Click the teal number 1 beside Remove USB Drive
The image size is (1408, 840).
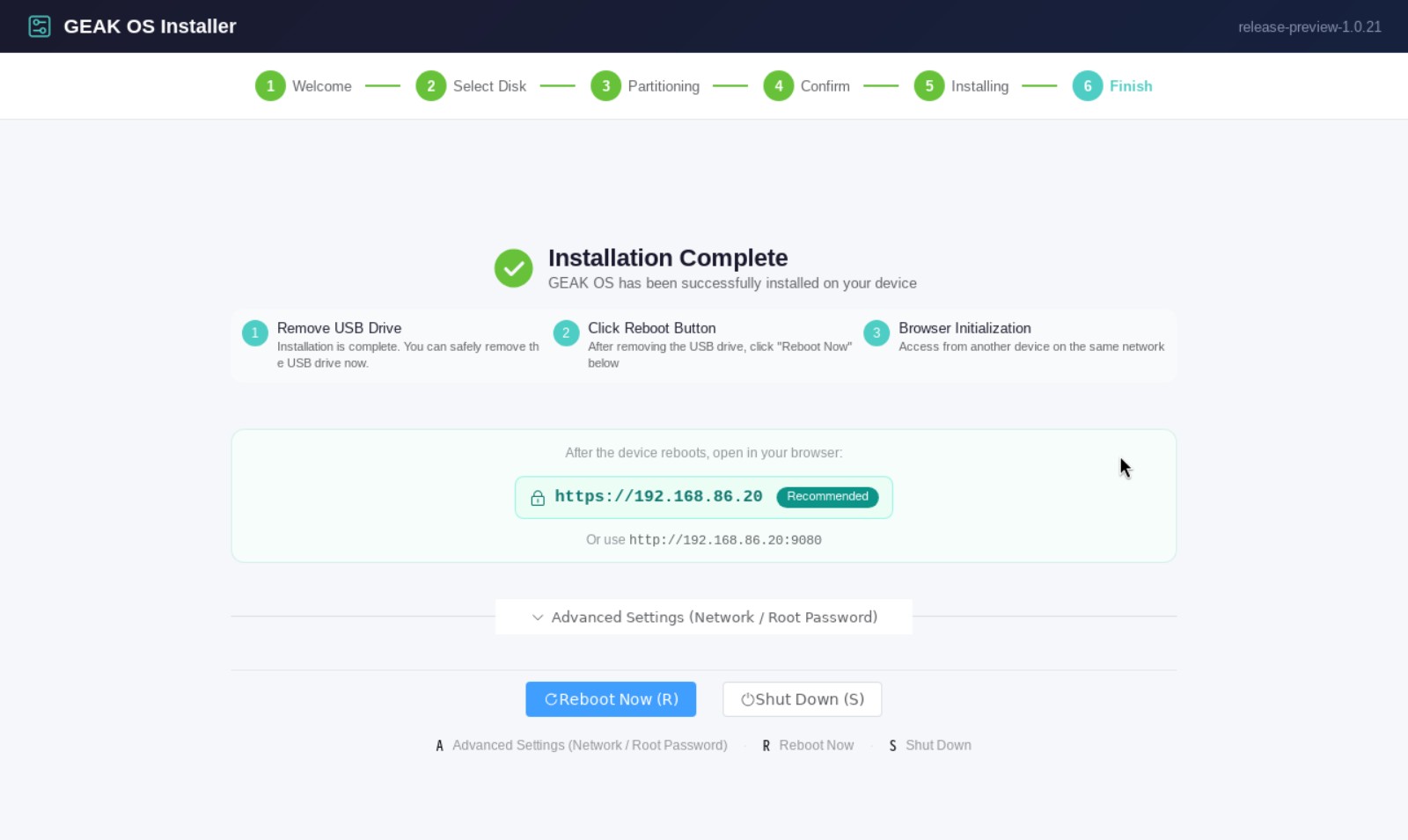(255, 333)
